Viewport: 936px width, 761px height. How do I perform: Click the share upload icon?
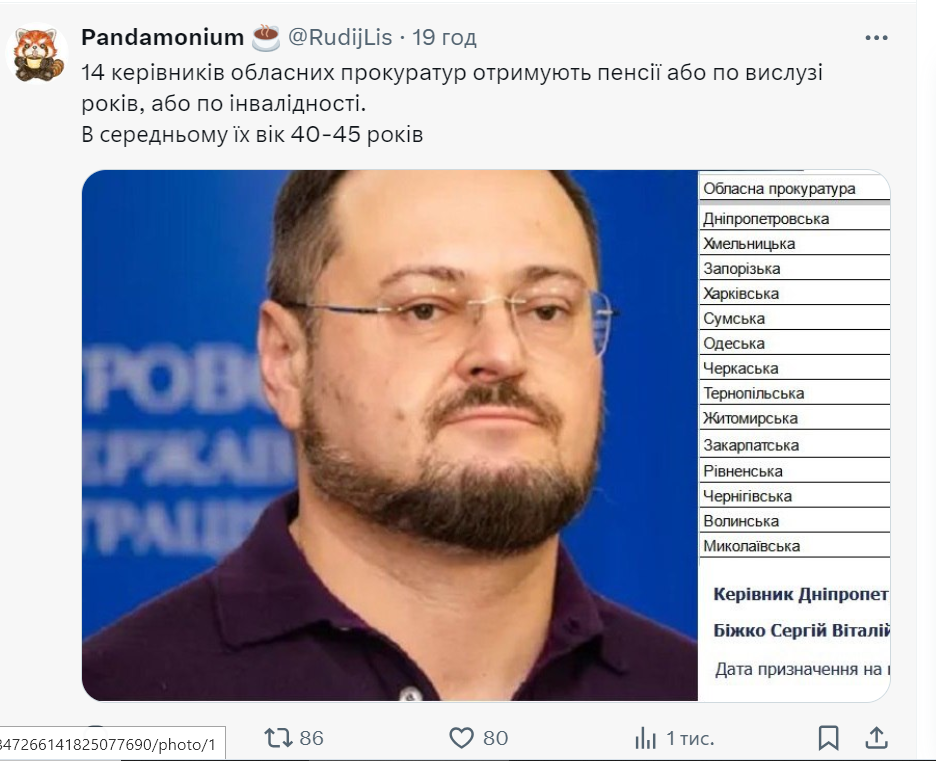(x=876, y=738)
